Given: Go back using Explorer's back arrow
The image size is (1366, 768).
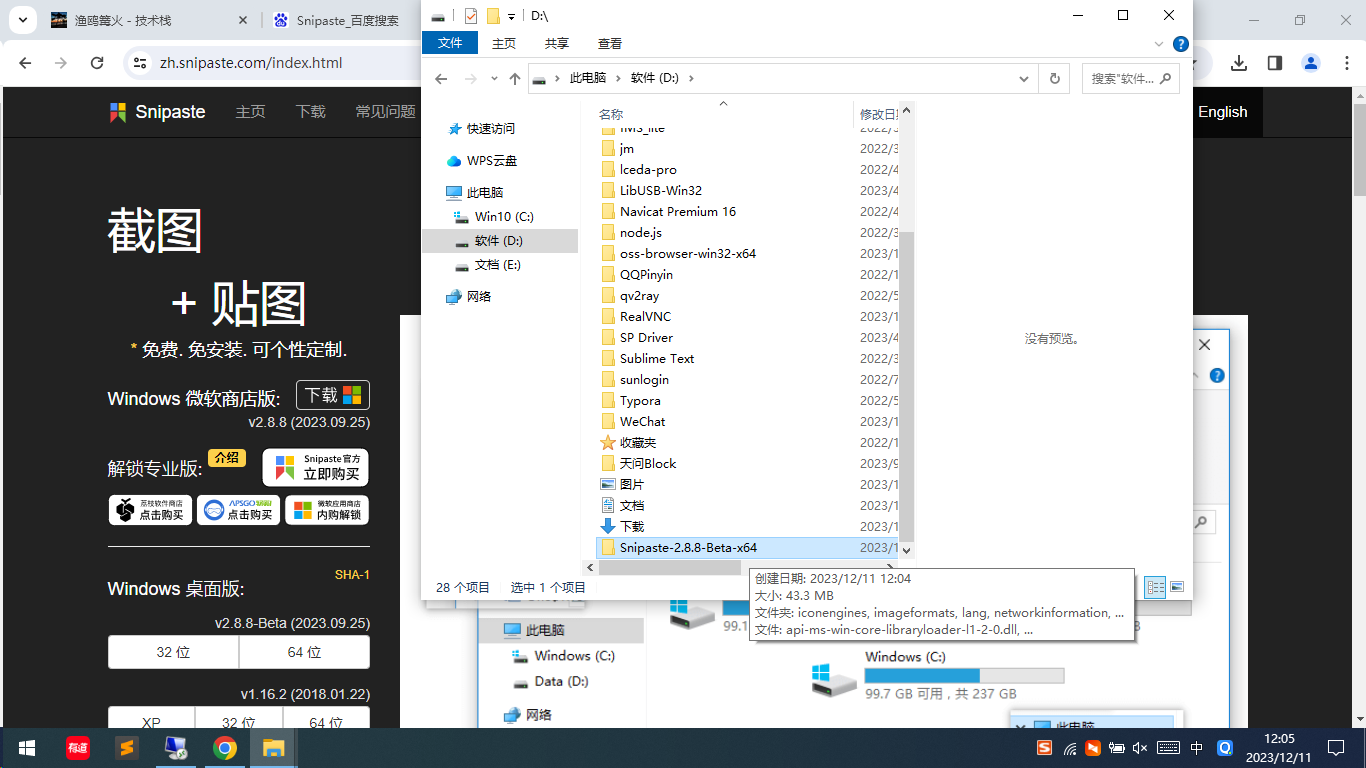Looking at the screenshot, I should coord(441,78).
